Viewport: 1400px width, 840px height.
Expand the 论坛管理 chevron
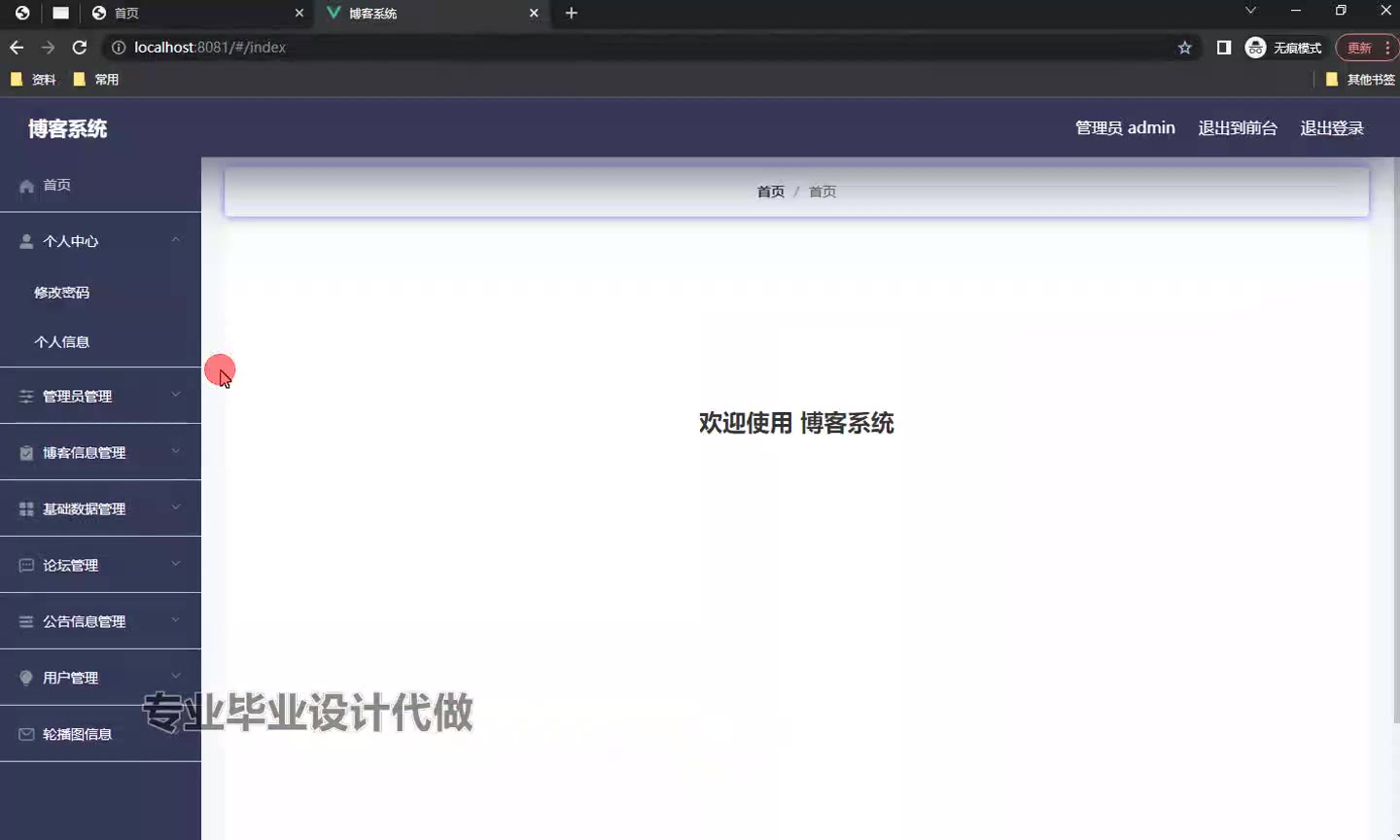tap(176, 564)
